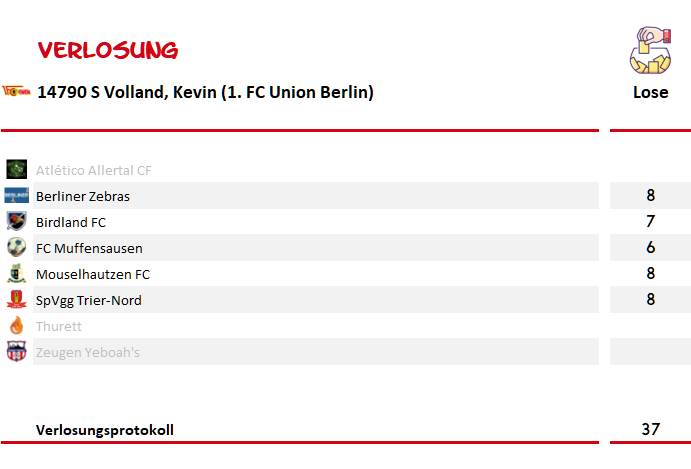Open the Verlosungsprotokoll label
691x469 pixels.
click(105, 430)
